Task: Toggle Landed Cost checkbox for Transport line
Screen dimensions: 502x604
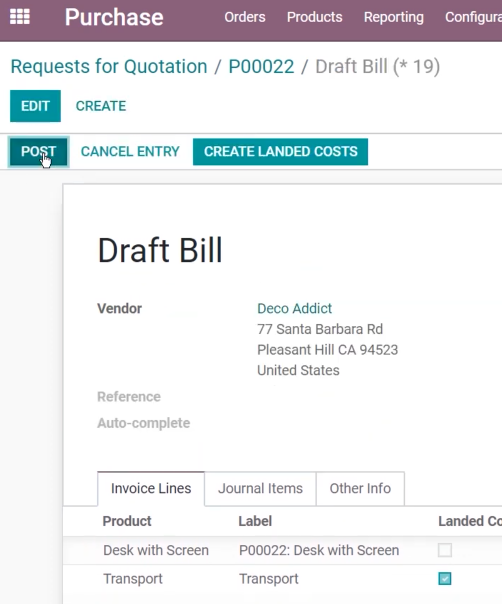Action: pyautogui.click(x=445, y=579)
